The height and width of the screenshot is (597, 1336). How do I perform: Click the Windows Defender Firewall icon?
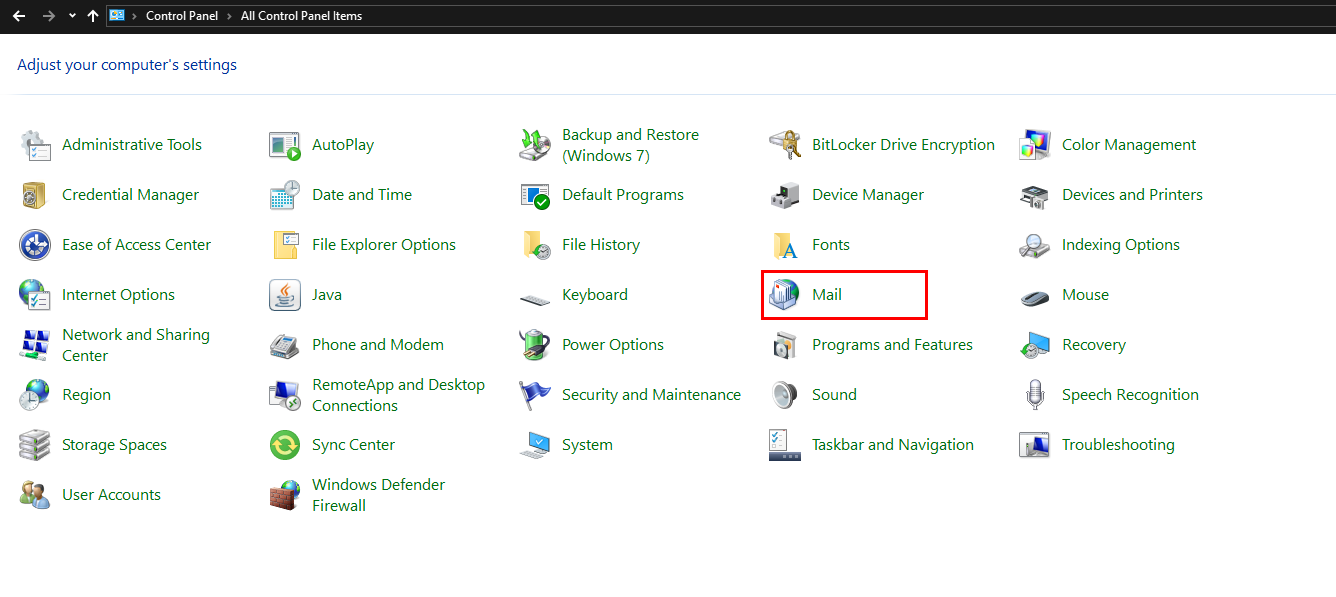click(x=285, y=495)
